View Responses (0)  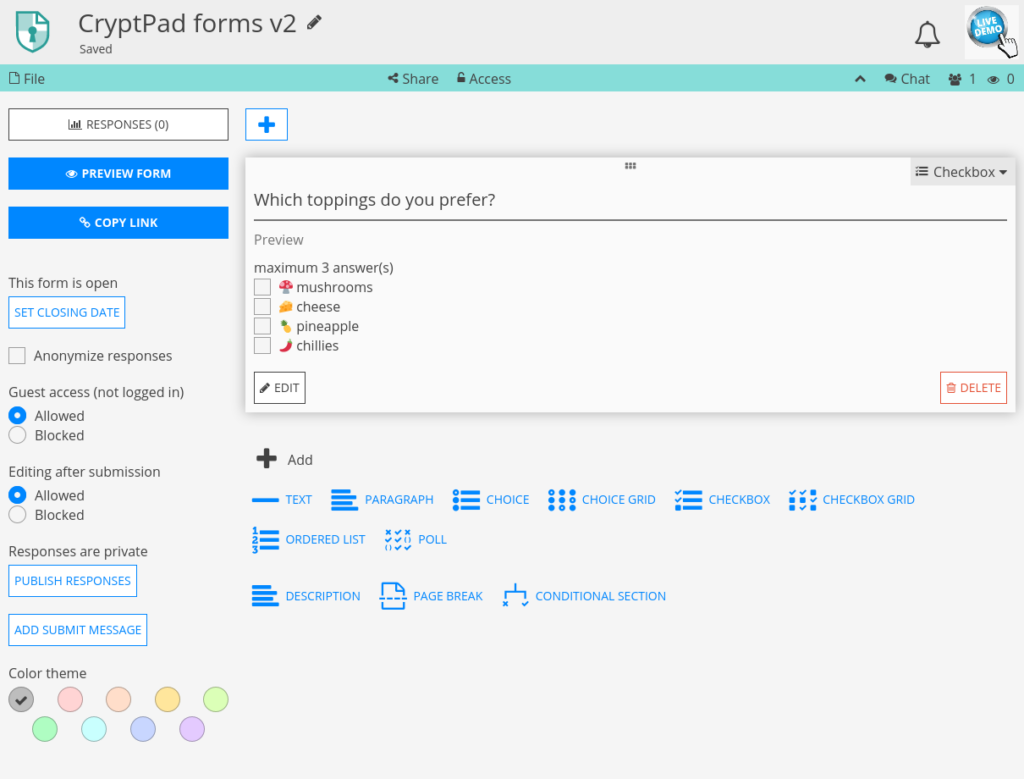118,124
